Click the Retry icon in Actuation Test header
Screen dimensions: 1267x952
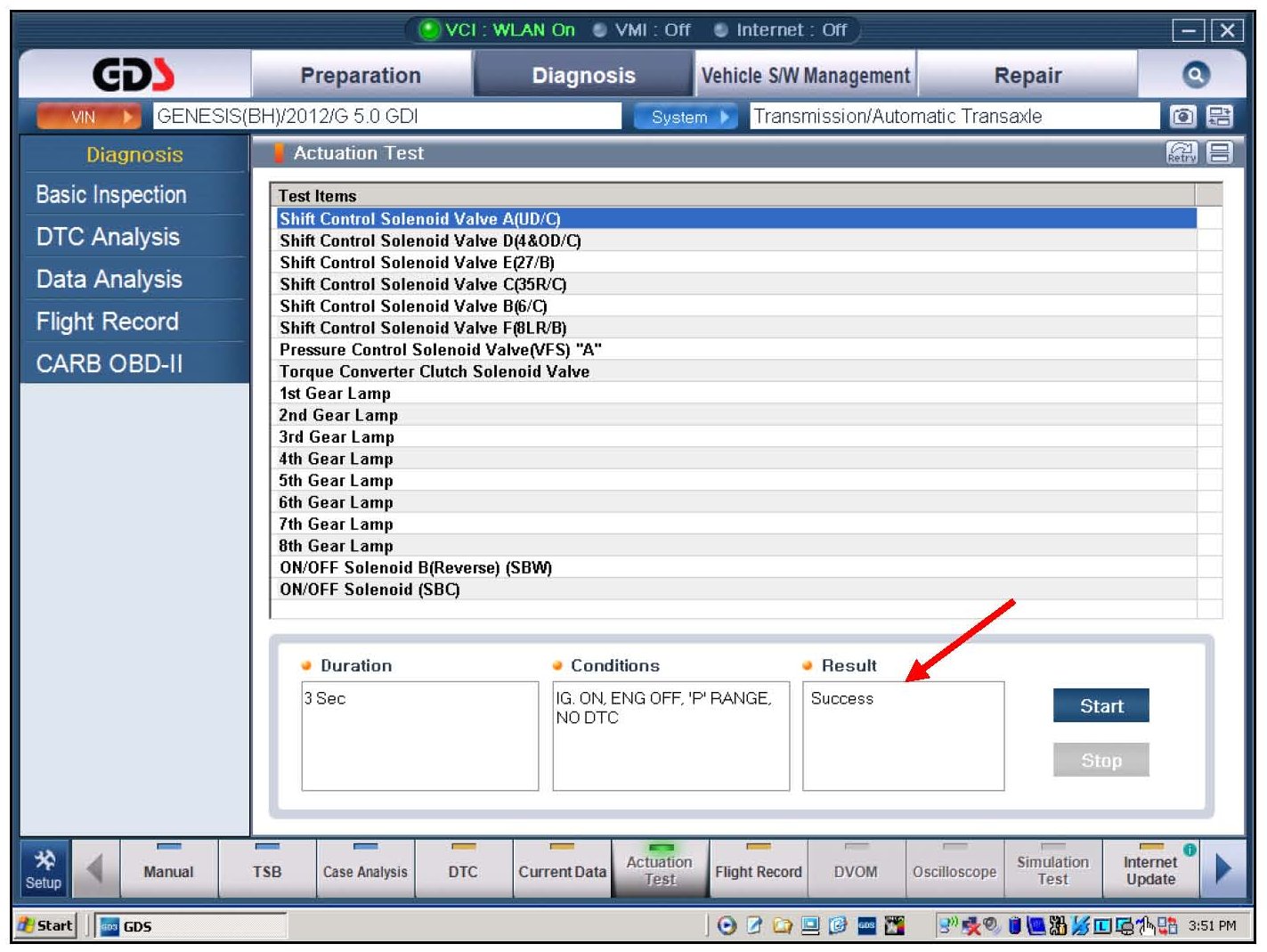point(1182,153)
